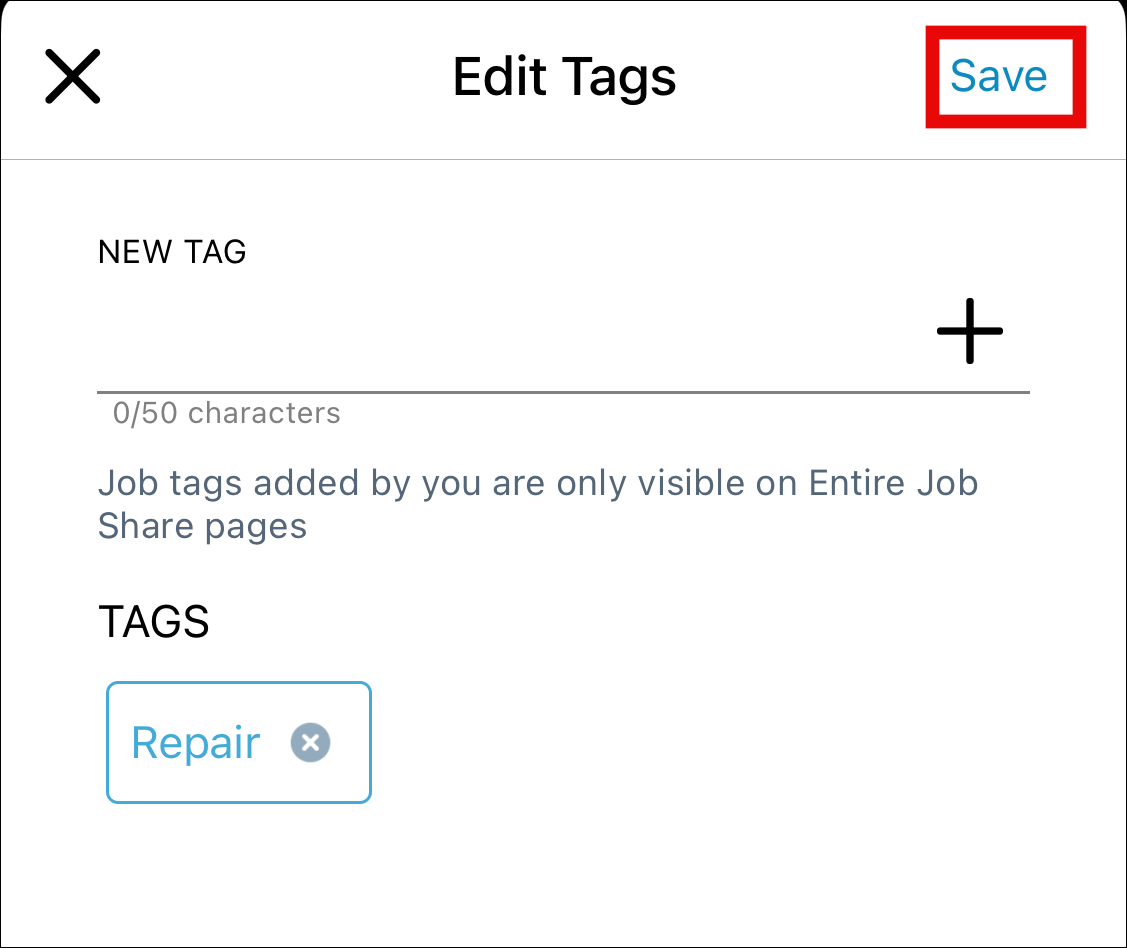Tap the blue Save link

[998, 76]
